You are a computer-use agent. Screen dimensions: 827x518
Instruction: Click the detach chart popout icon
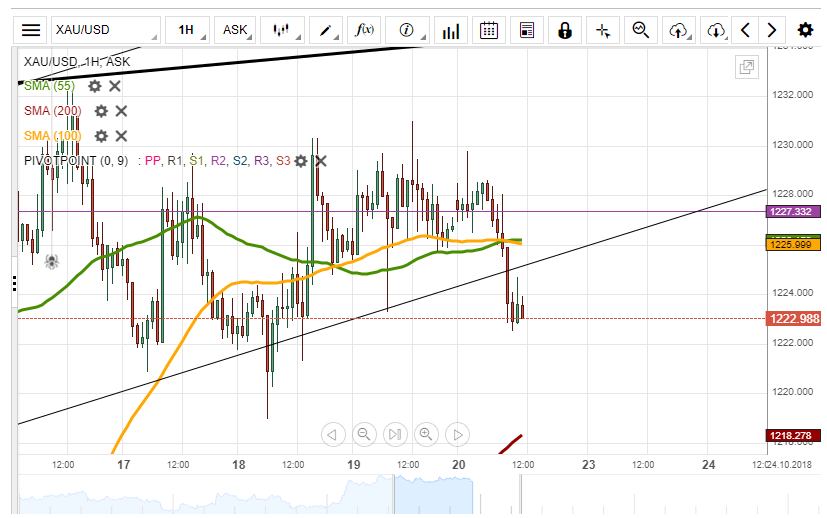pos(747,67)
